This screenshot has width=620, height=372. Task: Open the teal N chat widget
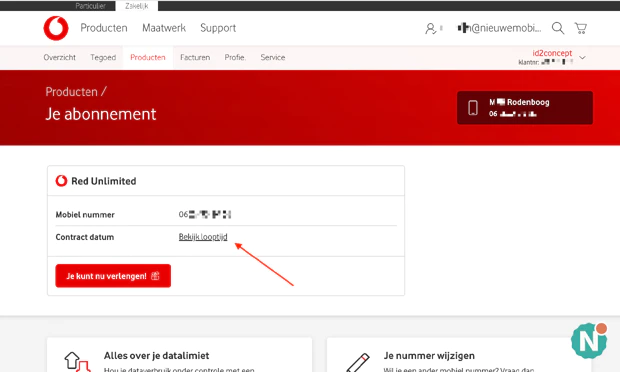pos(589,340)
